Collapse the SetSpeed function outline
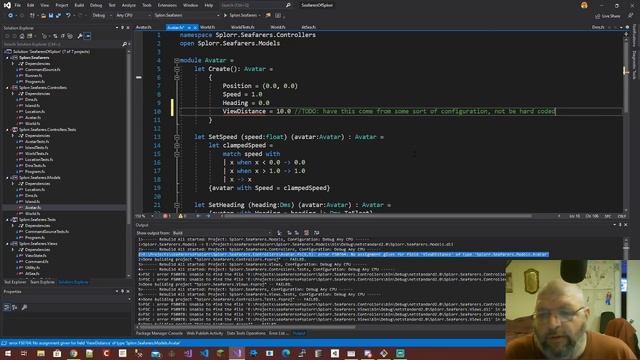This screenshot has width=640, height=360. coord(177,137)
